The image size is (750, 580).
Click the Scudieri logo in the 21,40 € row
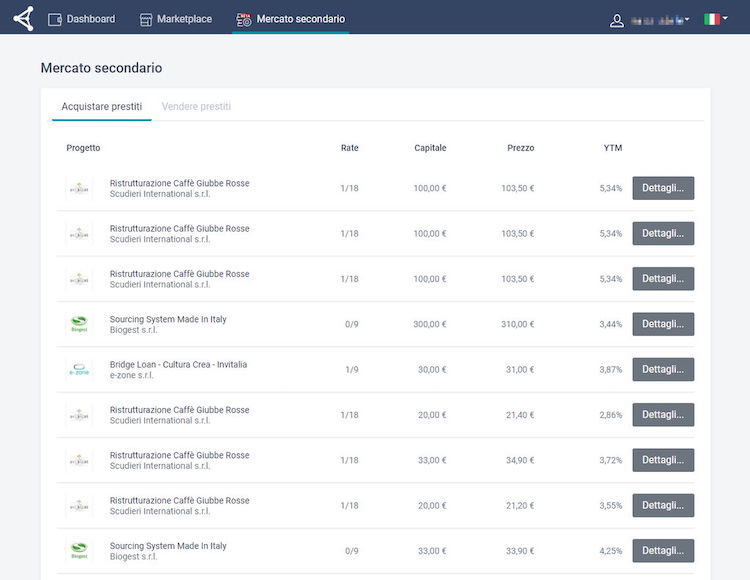(79, 415)
